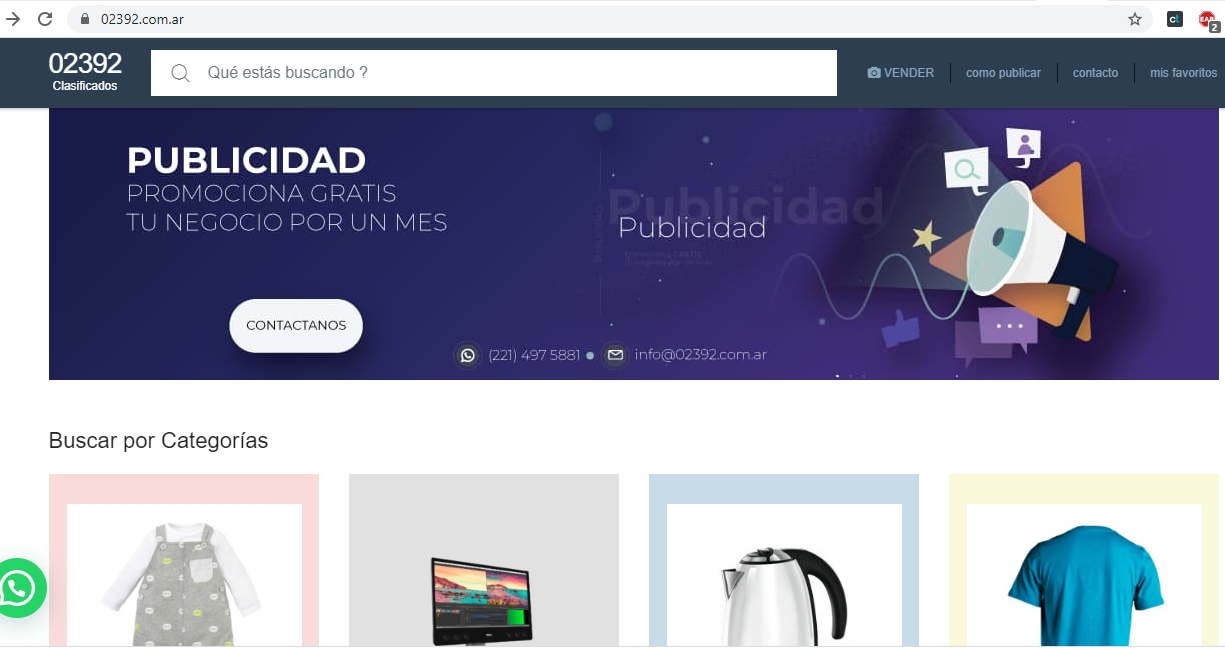Click the banner email envelope icon
The height and width of the screenshot is (650, 1225).
[x=615, y=355]
